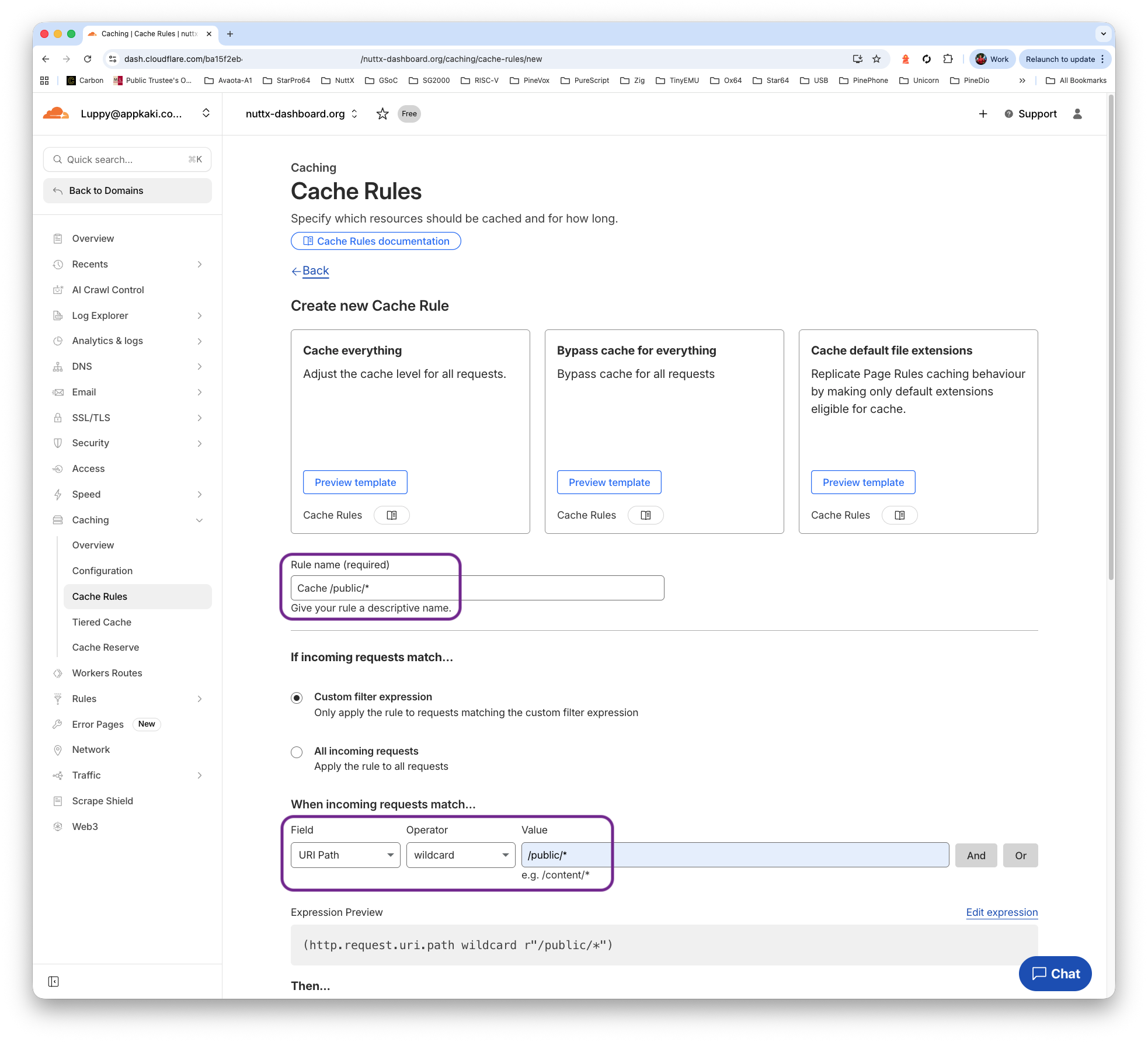Switch to Tiered Cache under Caching

coord(101,622)
